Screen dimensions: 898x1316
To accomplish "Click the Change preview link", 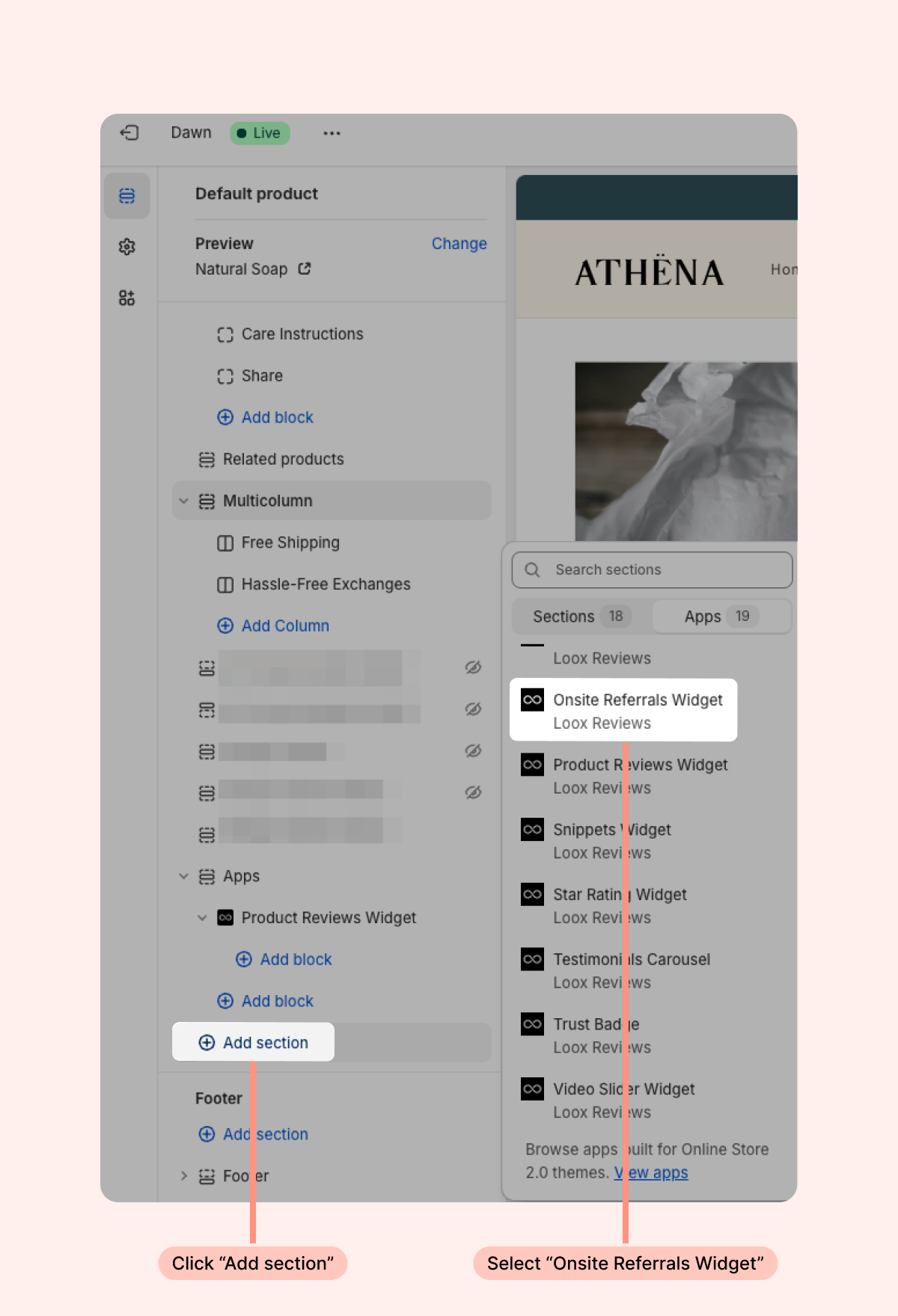I will [x=459, y=244].
